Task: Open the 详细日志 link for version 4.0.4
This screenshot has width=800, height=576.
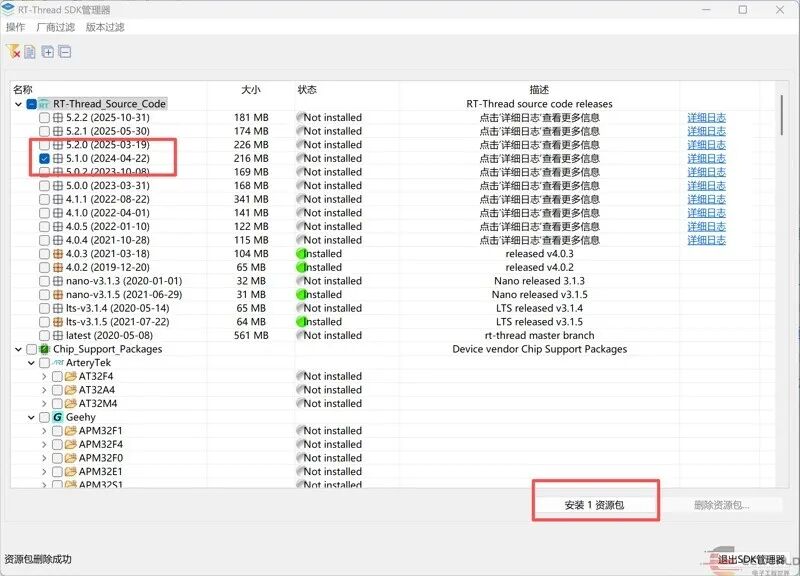Action: [706, 240]
